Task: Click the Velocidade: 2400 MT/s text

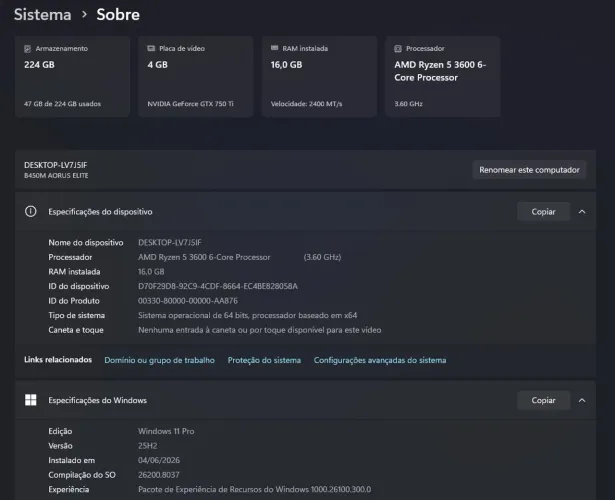Action: (306, 104)
